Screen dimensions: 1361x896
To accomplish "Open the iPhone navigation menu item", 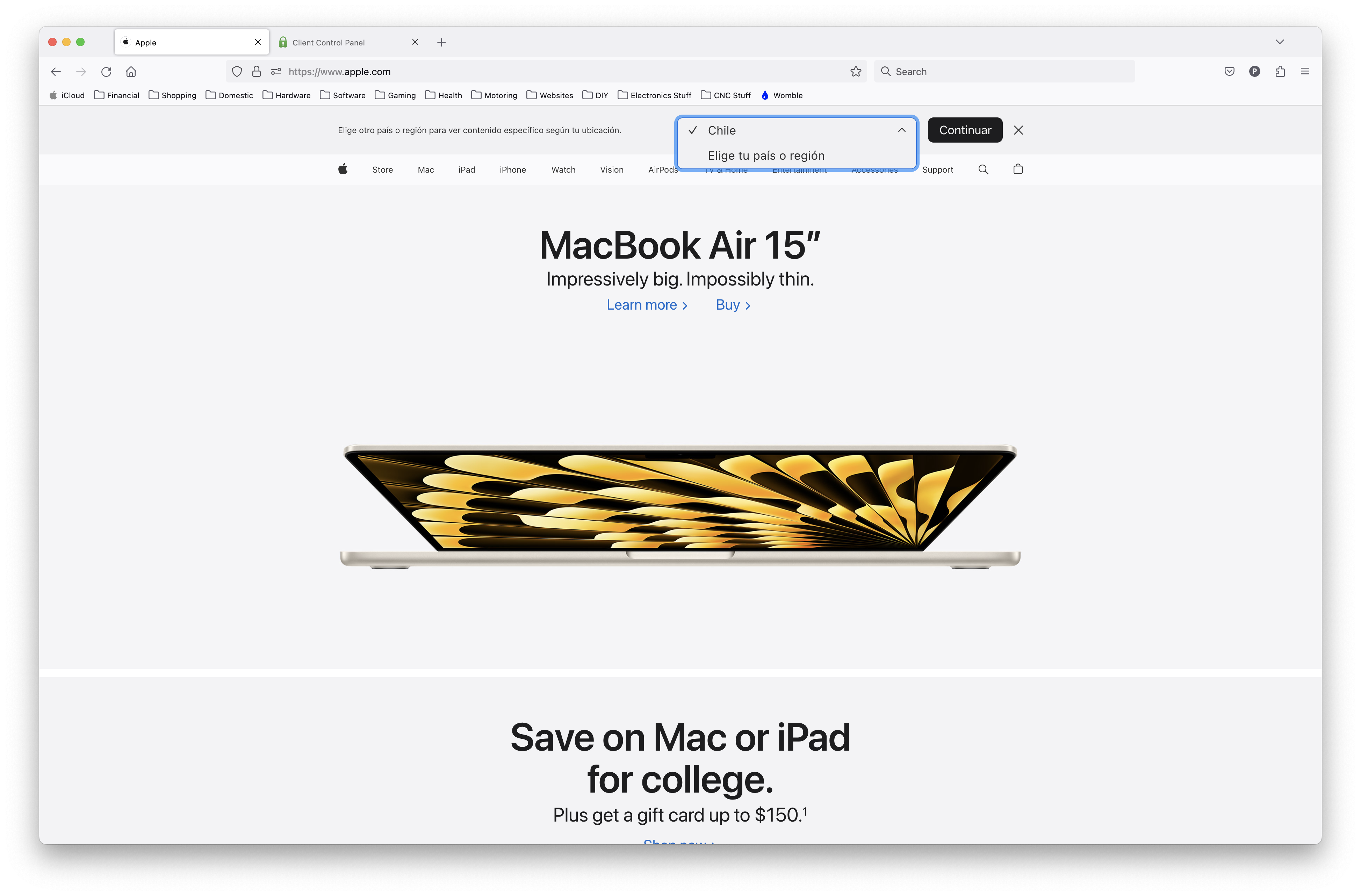I will pos(512,170).
